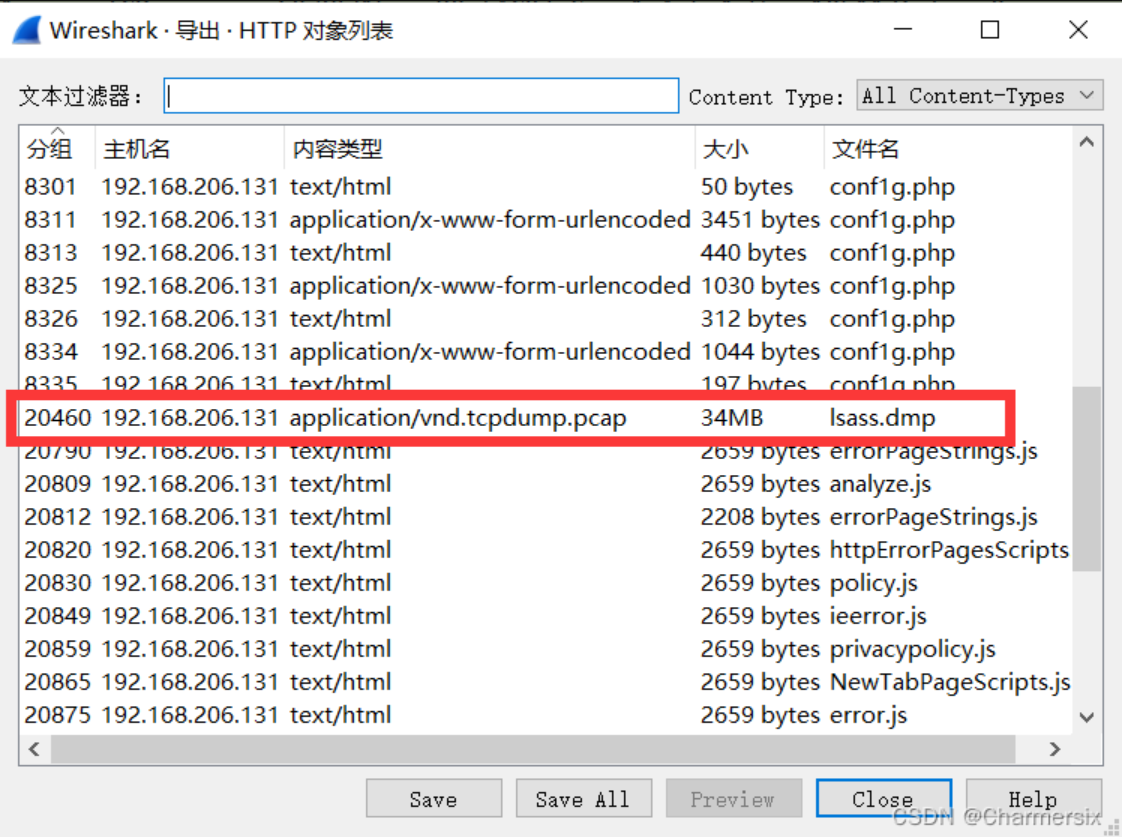Select packet 8326 row with 312 bytes
Screen dimensions: 1122x837
(547, 318)
